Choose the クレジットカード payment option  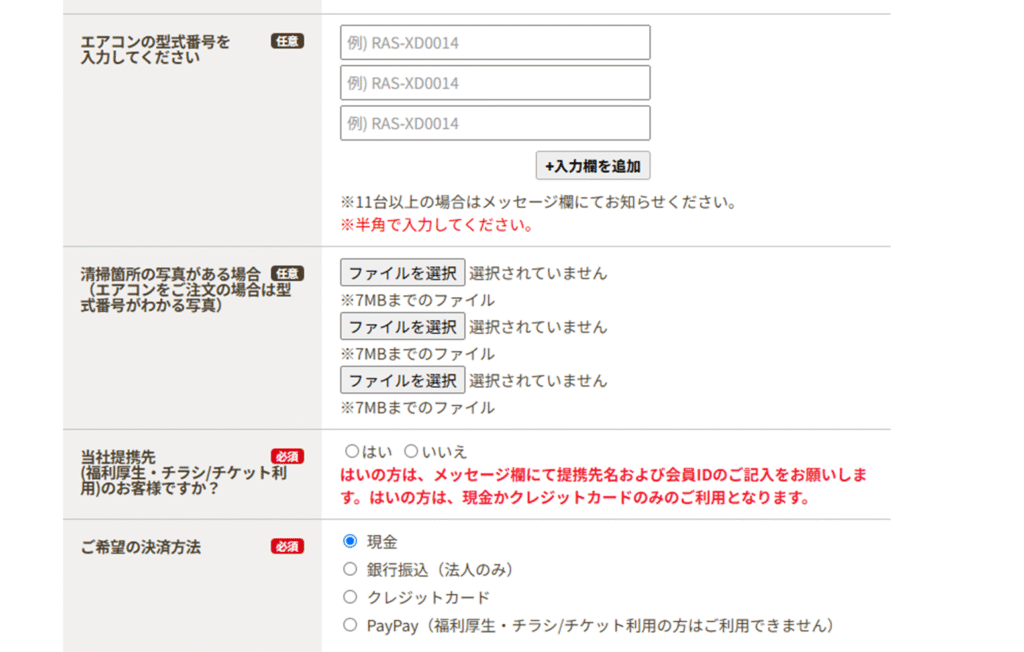tap(350, 597)
